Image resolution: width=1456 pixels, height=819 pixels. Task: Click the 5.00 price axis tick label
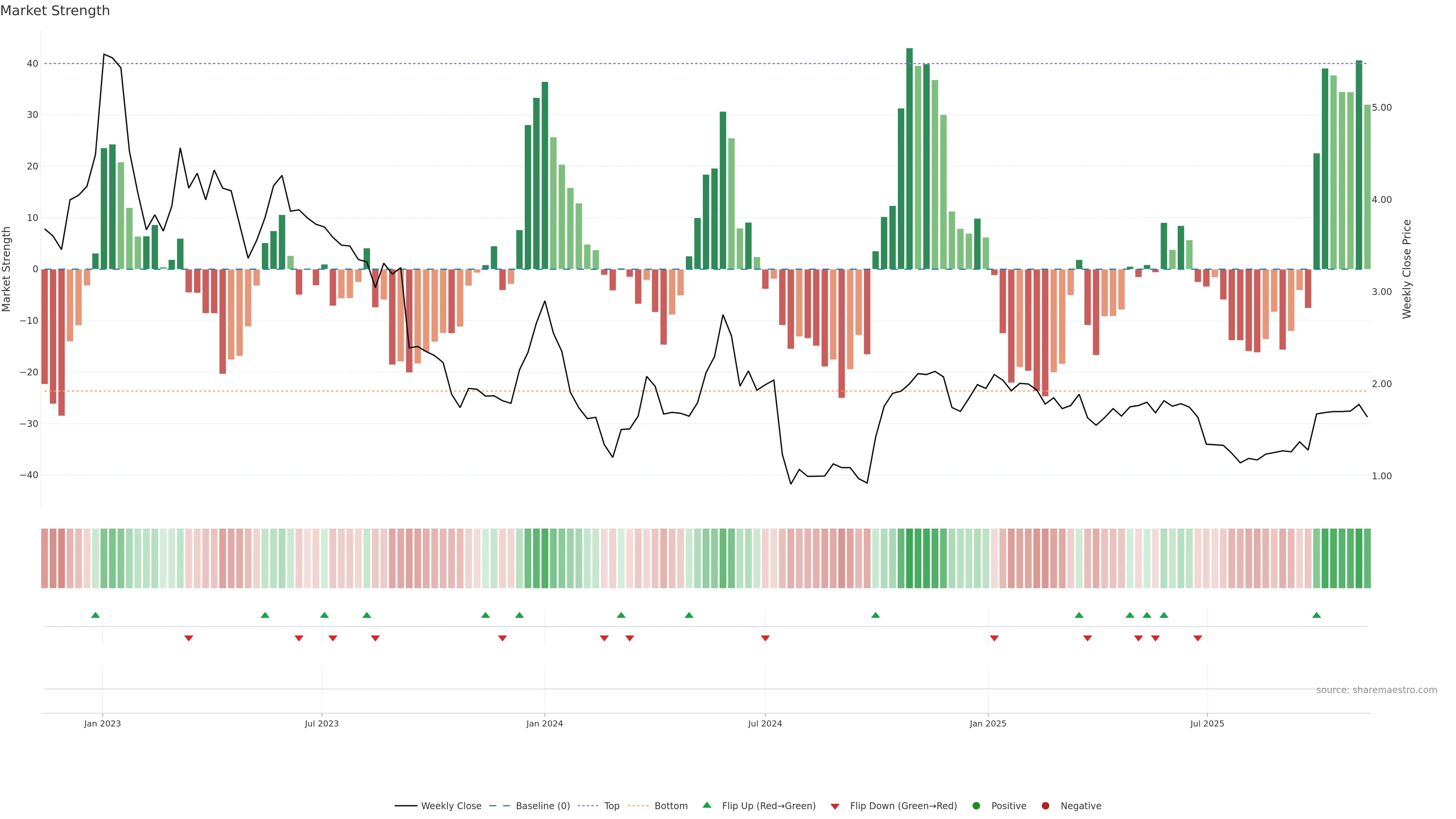point(1381,107)
